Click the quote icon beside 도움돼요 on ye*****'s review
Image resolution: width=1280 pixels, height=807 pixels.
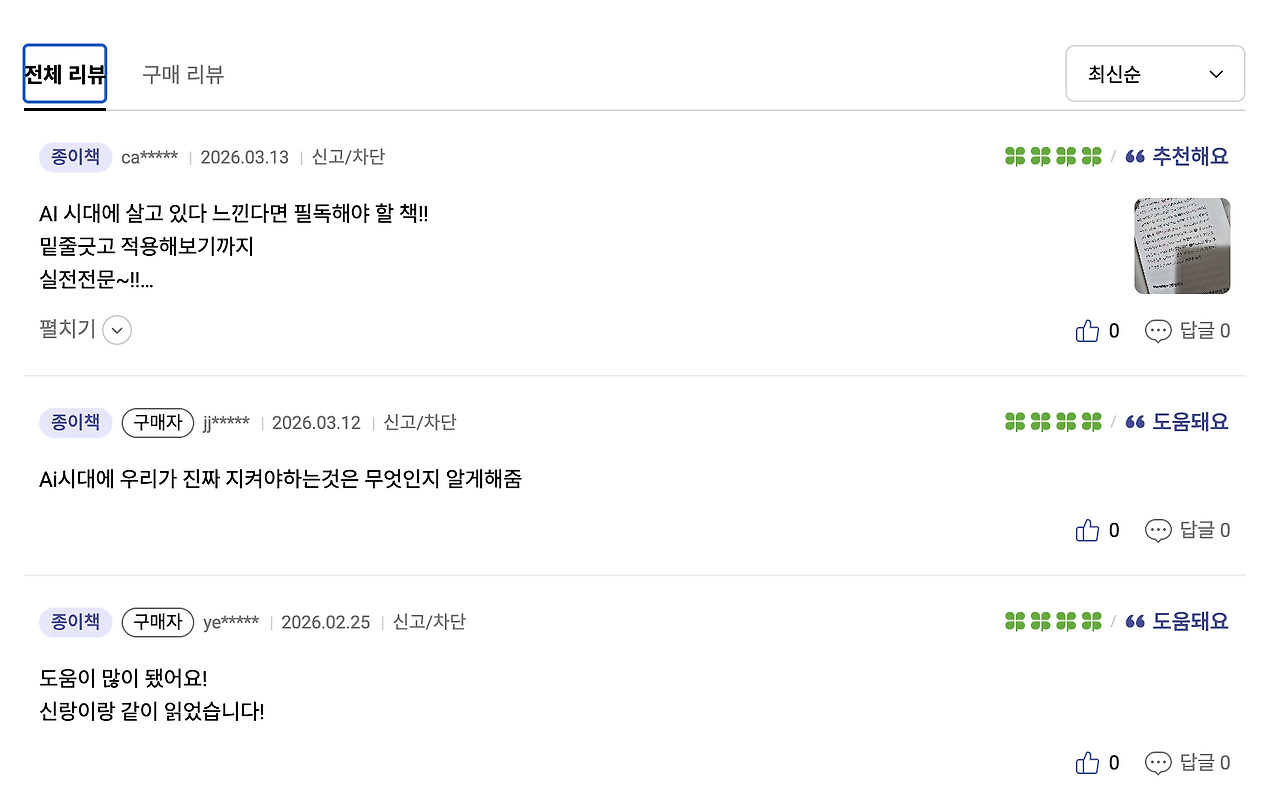[1135, 621]
